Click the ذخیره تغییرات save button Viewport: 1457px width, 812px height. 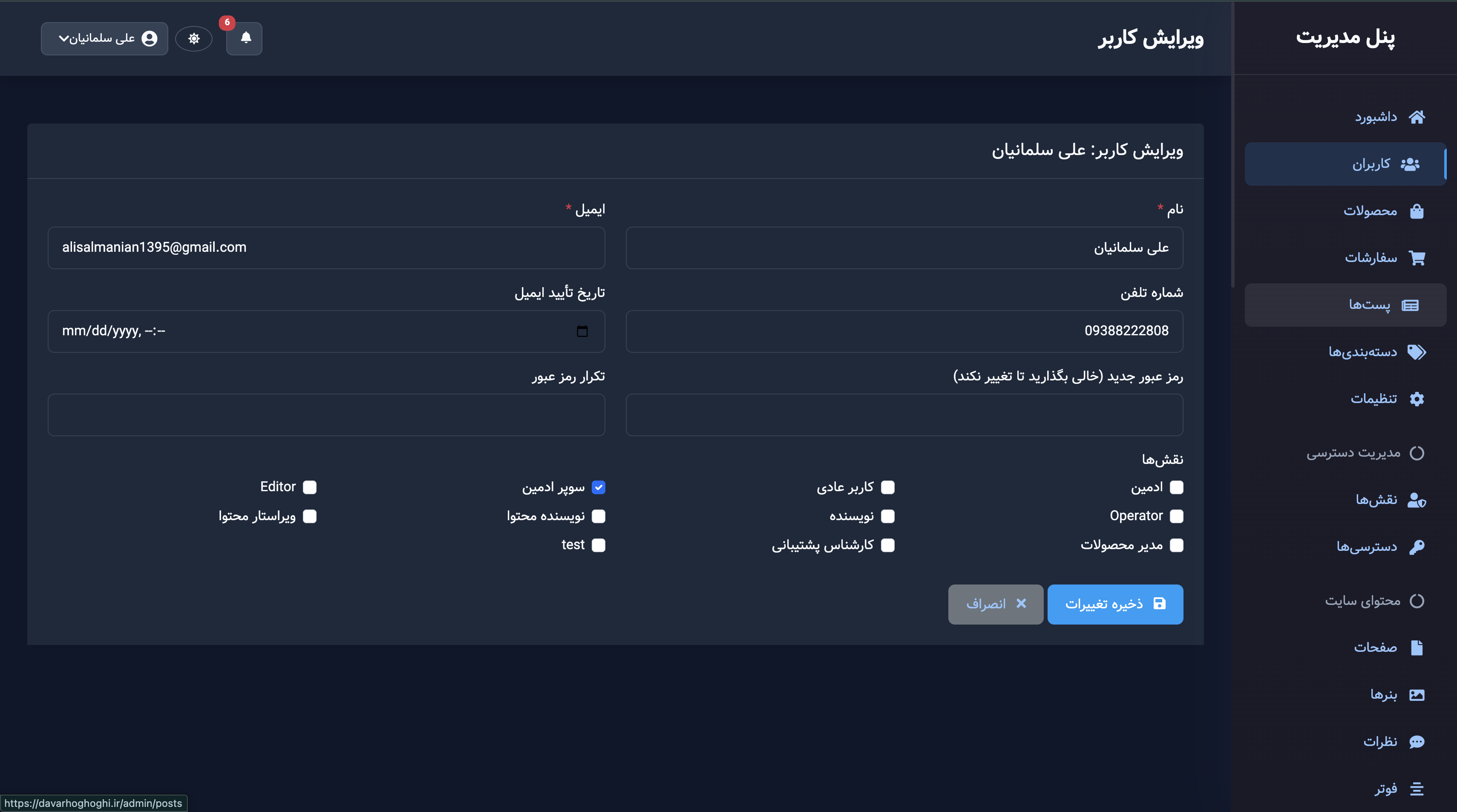(1115, 604)
